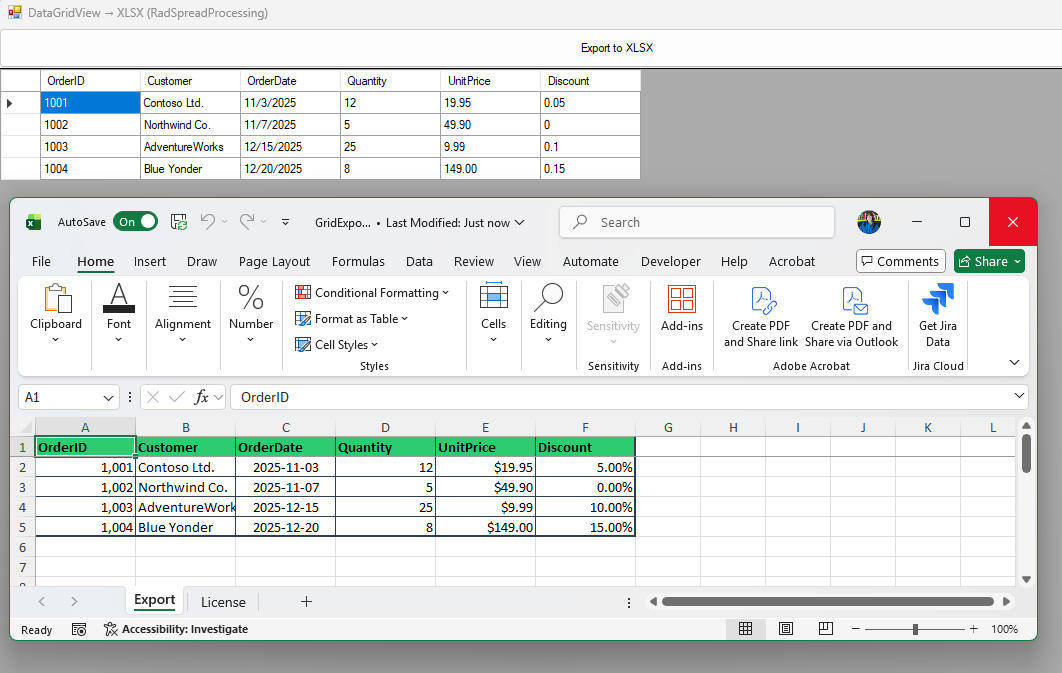The image size is (1062, 673).
Task: Open the Acrobat ribbon tab
Action: [x=792, y=261]
